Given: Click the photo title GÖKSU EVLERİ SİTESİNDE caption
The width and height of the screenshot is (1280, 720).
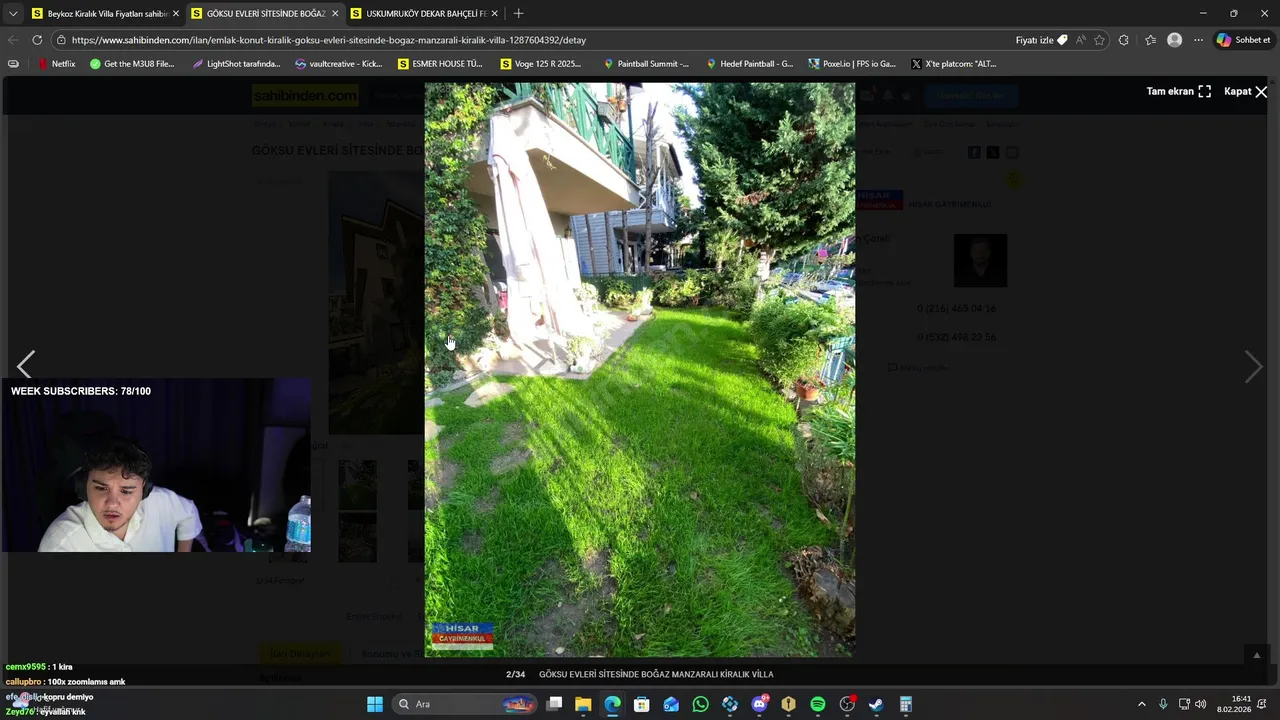Looking at the screenshot, I should (x=656, y=674).
